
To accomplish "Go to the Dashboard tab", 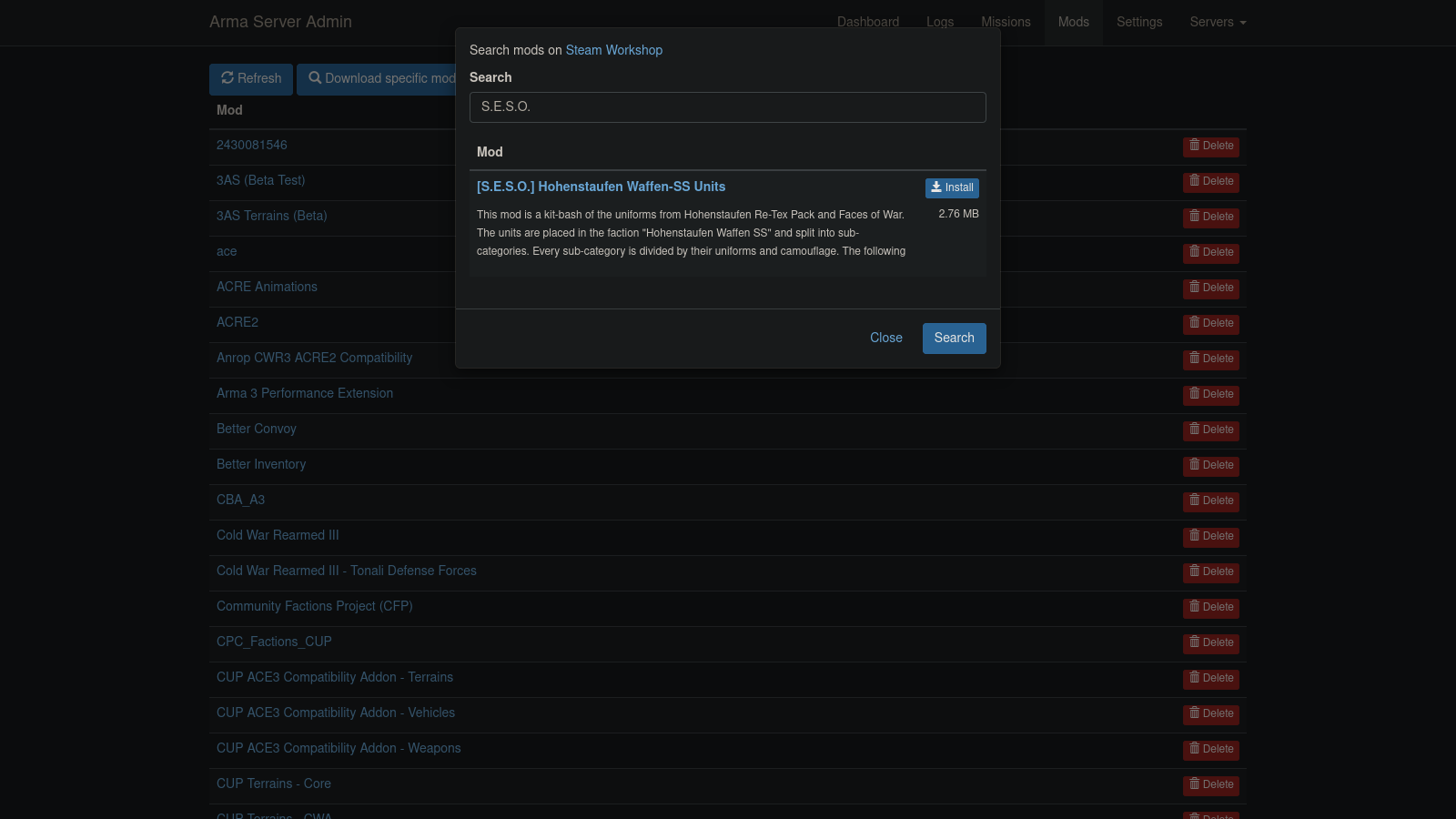I will coord(868,22).
